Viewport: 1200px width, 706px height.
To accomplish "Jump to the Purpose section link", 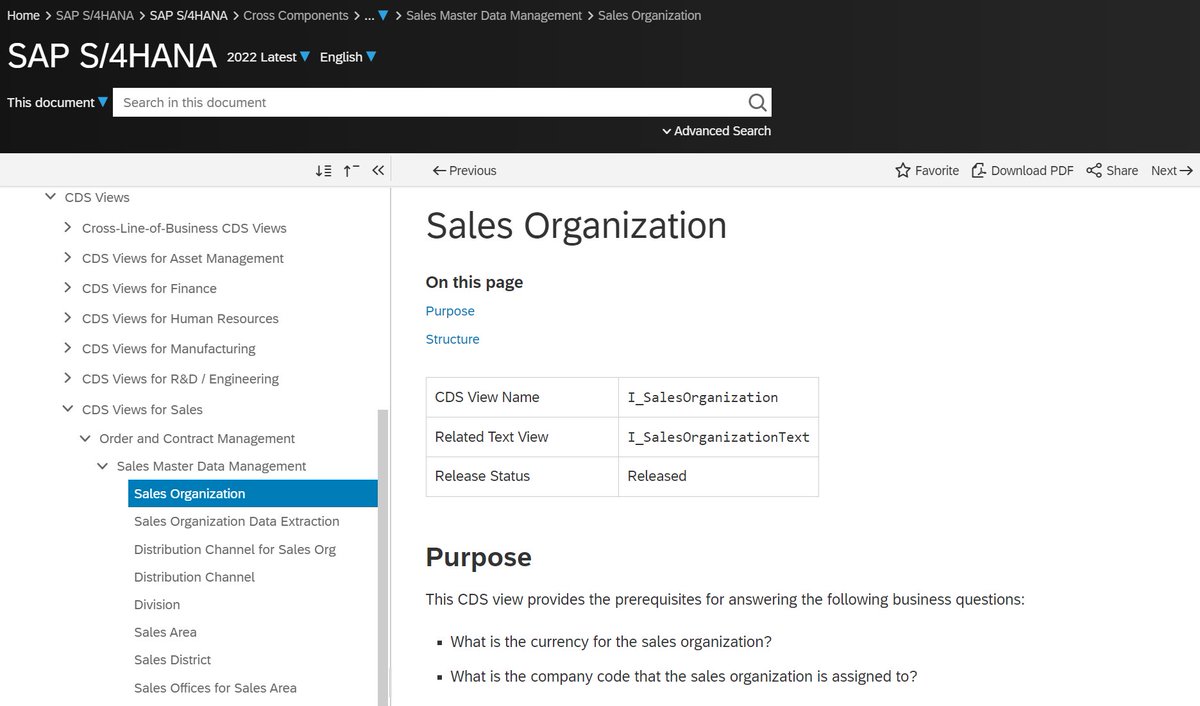I will (x=450, y=311).
